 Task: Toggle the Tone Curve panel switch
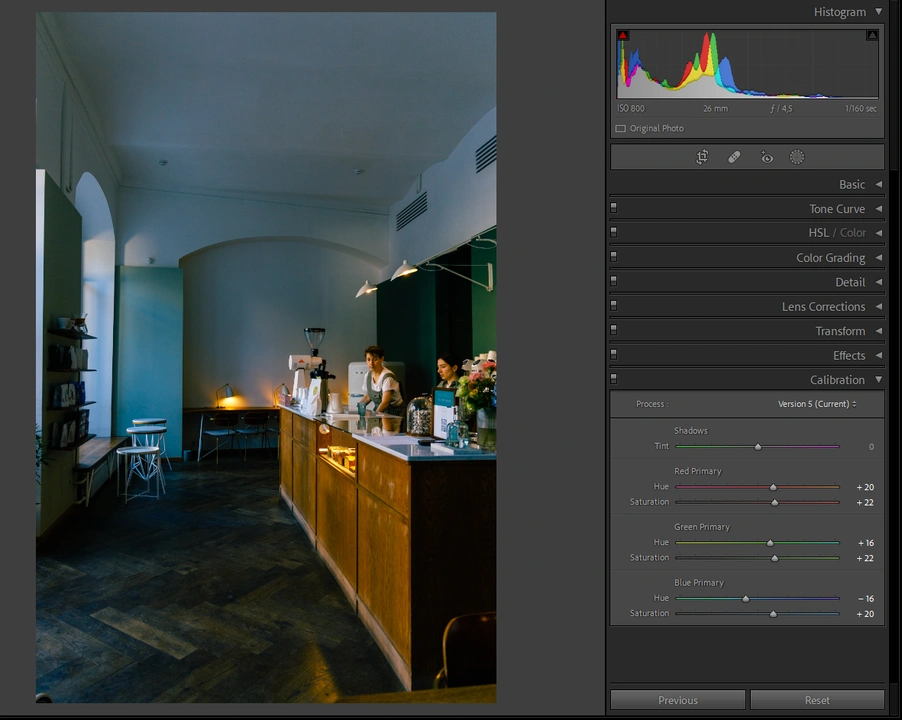pos(614,208)
